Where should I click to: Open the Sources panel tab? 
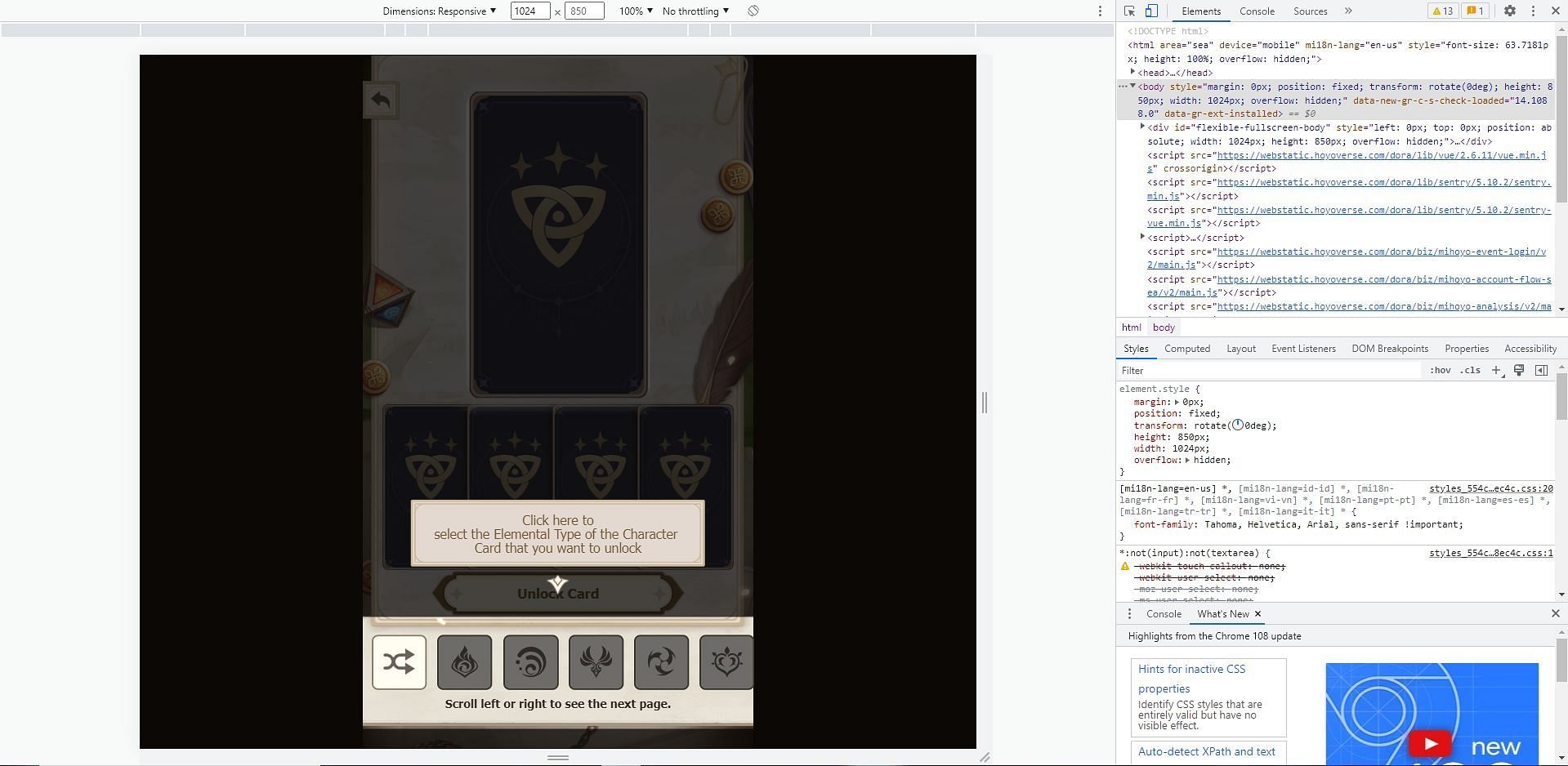[1310, 11]
